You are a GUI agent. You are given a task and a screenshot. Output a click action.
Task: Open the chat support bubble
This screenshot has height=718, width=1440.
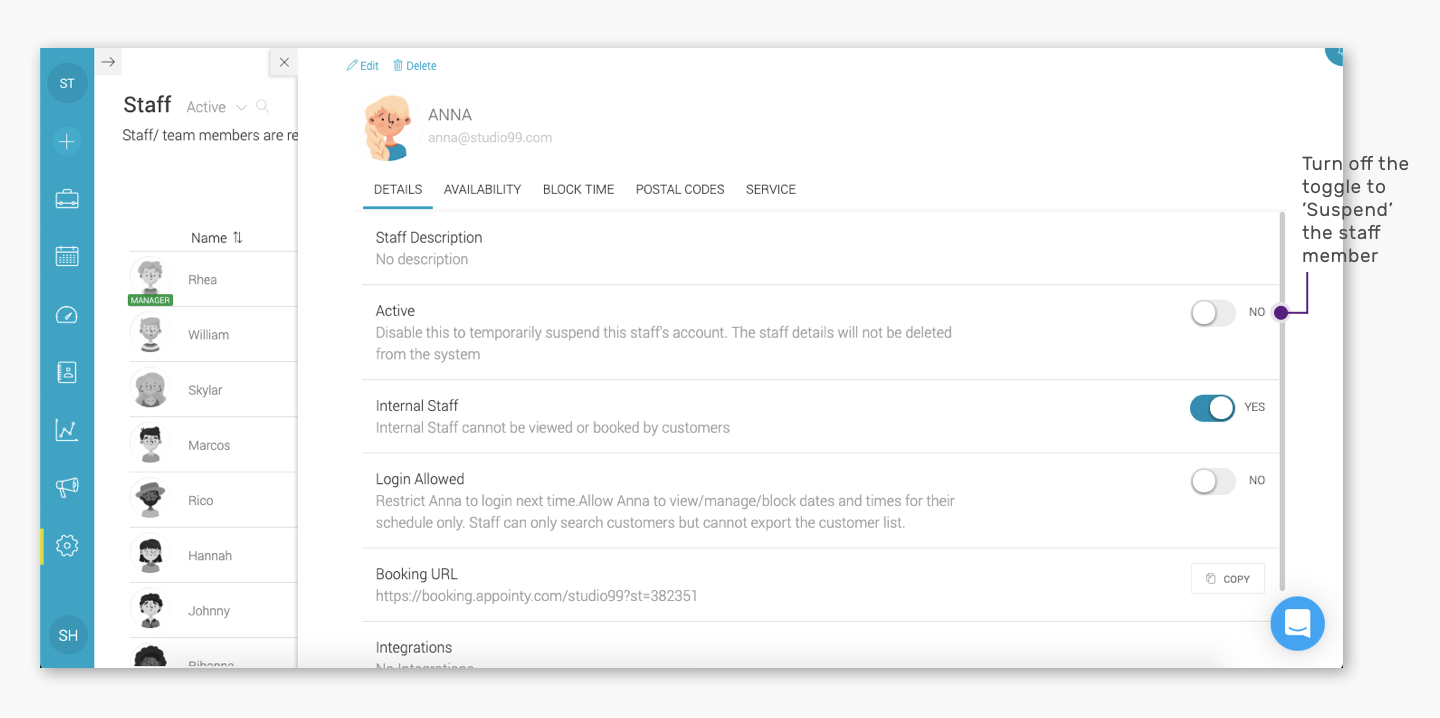click(1298, 624)
